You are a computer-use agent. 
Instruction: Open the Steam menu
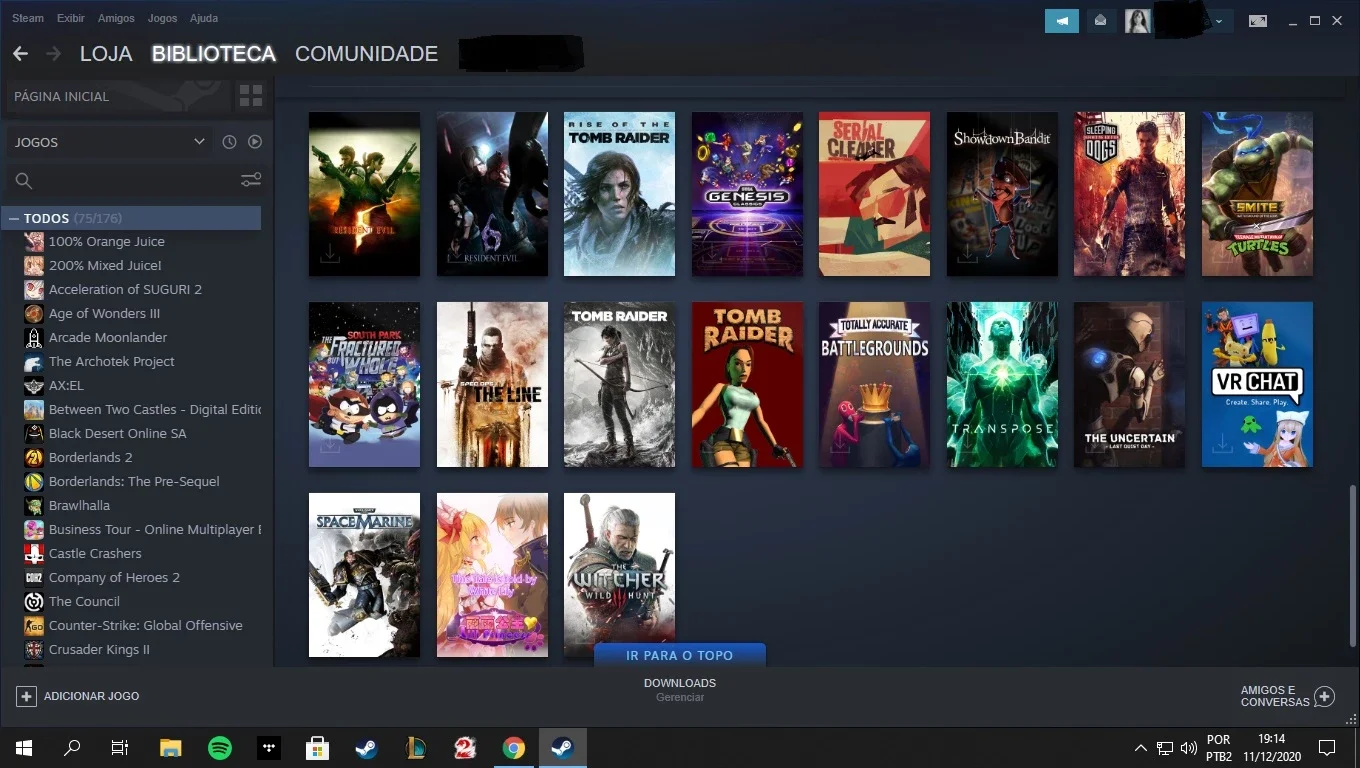[x=28, y=18]
